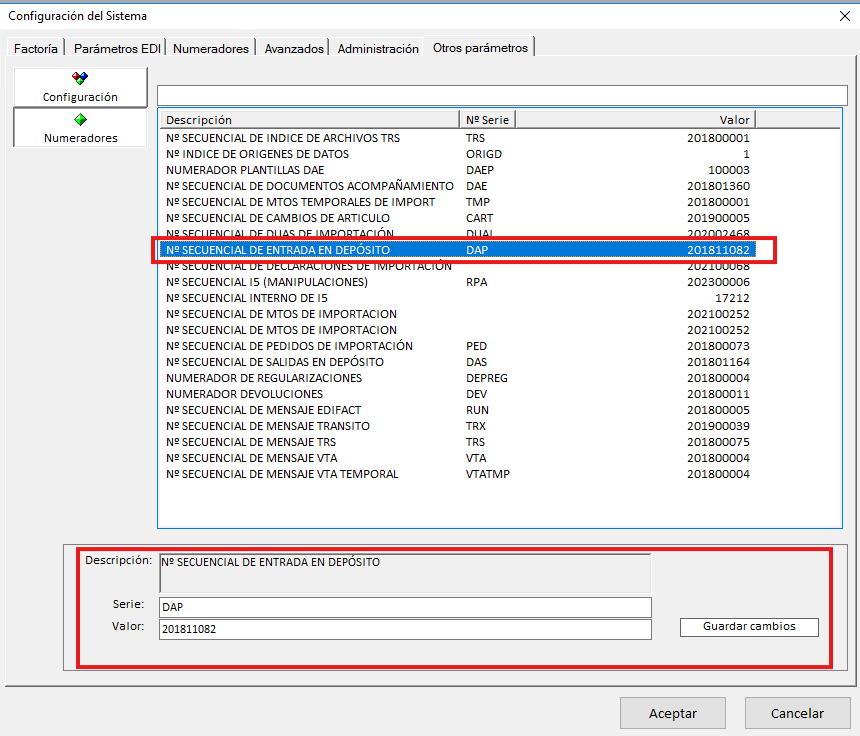
Task: Confirm with the Aceptar button
Action: coord(673,713)
